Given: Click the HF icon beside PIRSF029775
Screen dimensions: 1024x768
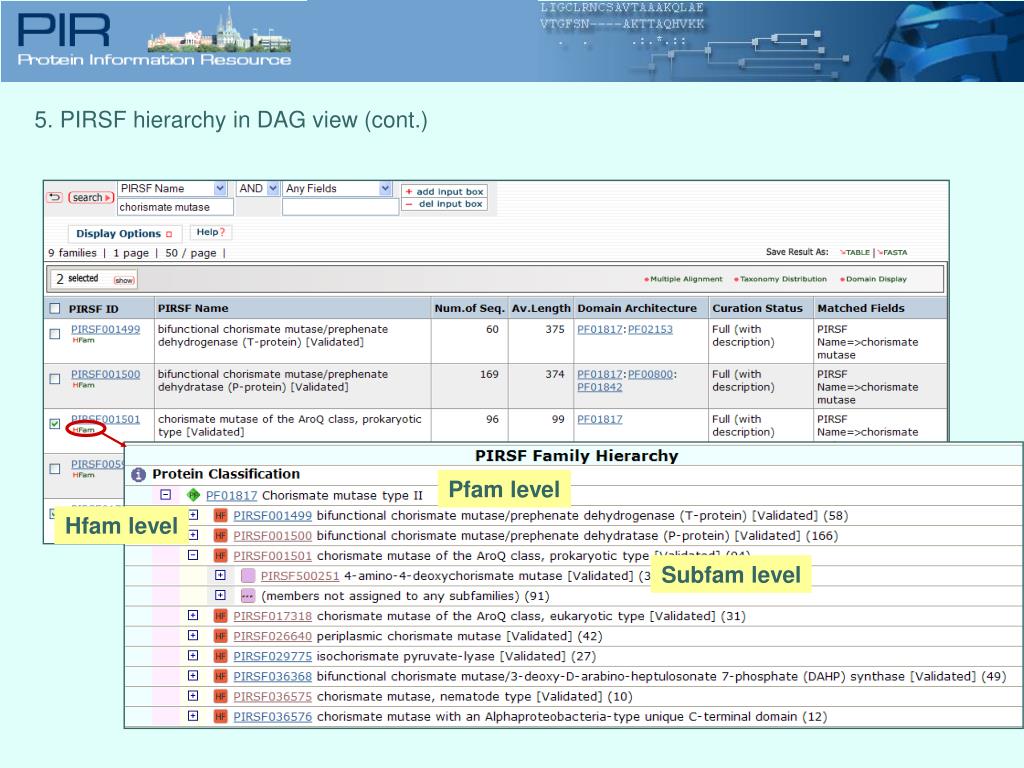Looking at the screenshot, I should [x=221, y=656].
